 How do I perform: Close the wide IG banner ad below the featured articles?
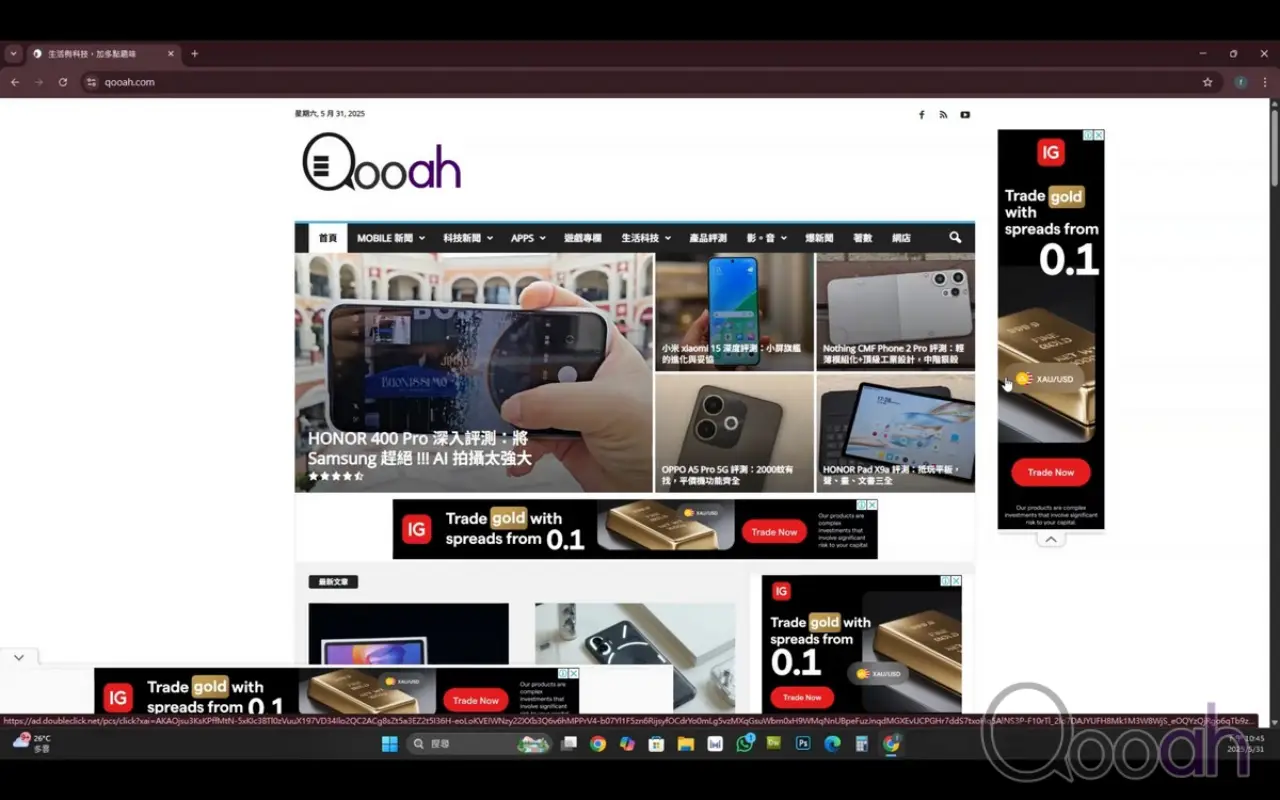[872, 505]
